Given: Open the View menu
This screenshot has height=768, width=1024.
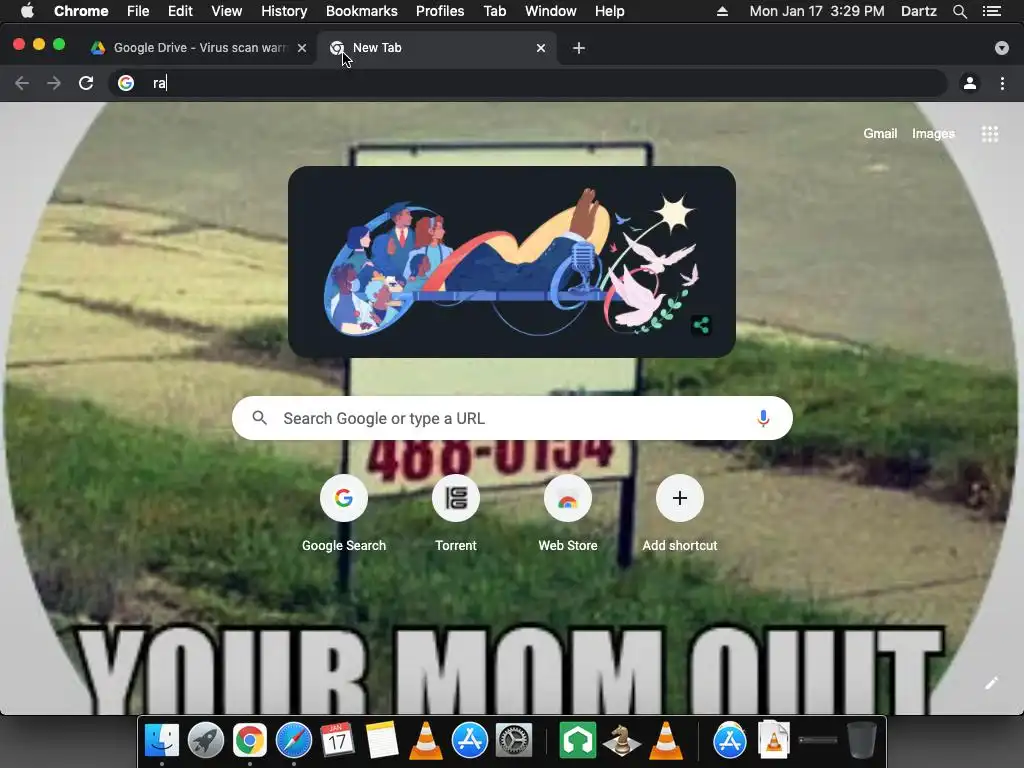Looking at the screenshot, I should click(227, 11).
